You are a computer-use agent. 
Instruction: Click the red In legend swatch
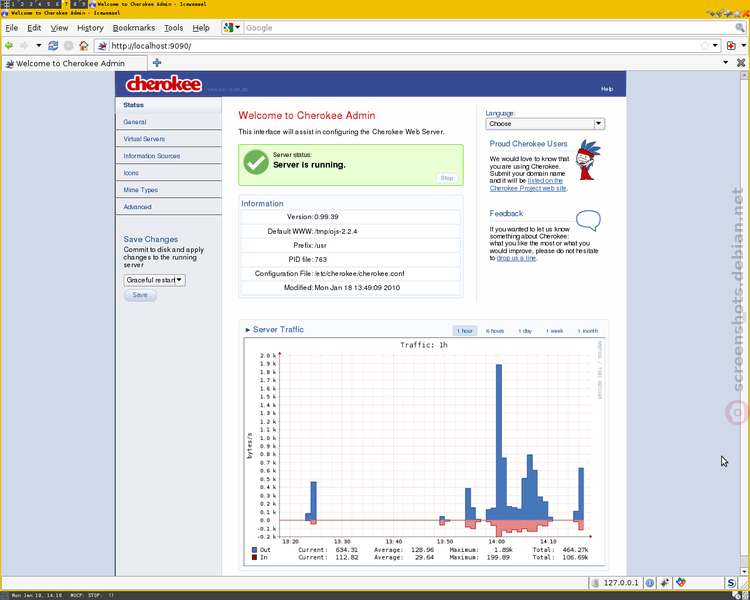click(254, 557)
